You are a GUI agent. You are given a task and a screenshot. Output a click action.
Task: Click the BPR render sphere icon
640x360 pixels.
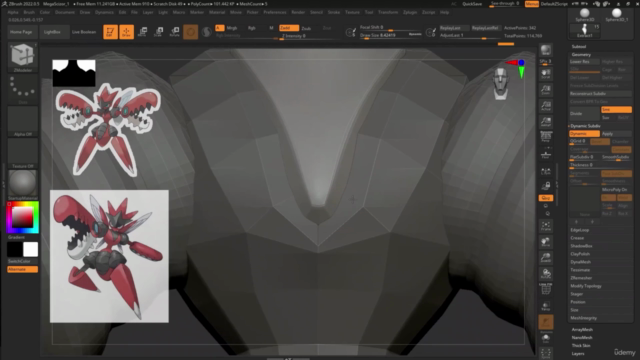click(546, 50)
